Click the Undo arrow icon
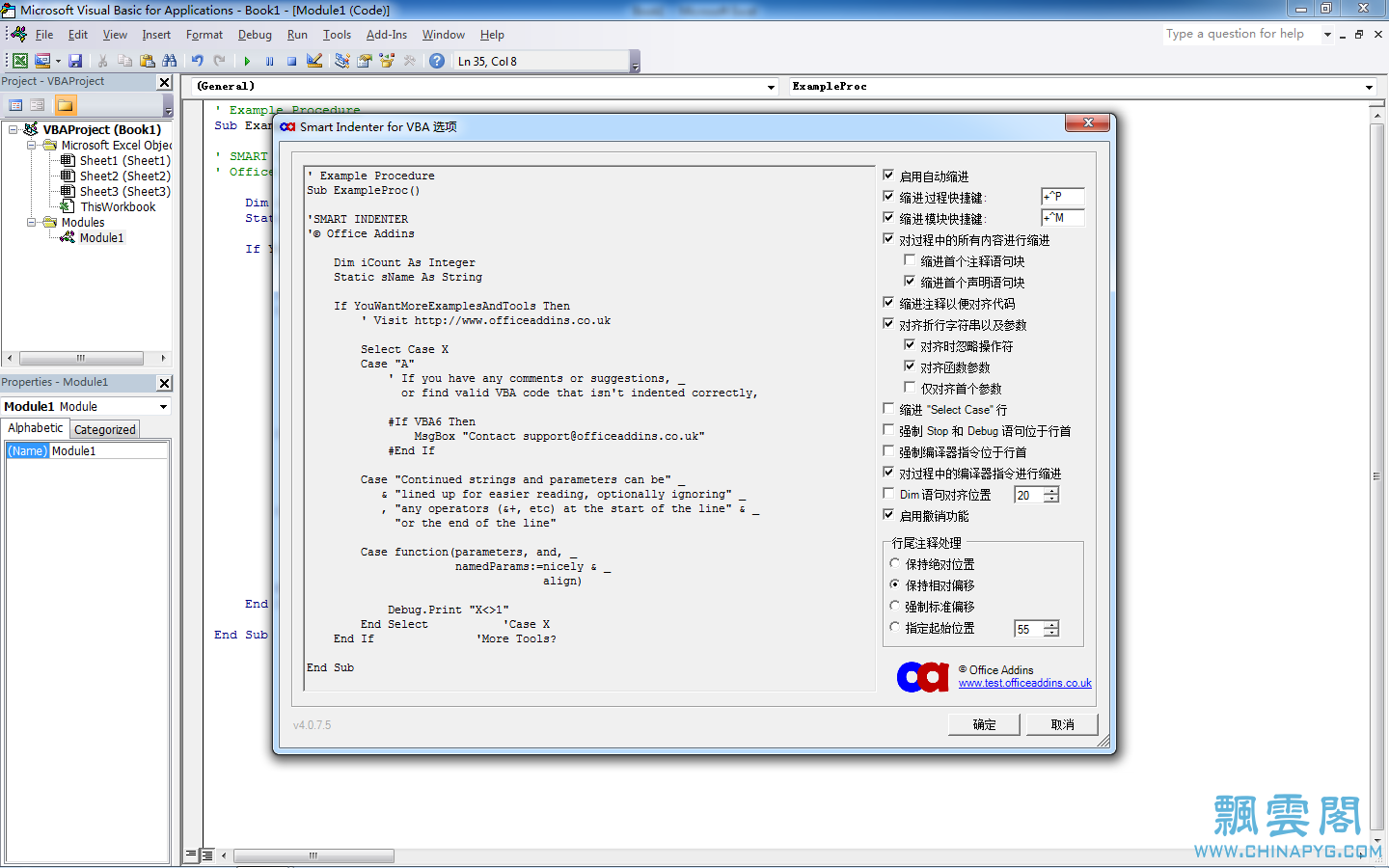 197,61
